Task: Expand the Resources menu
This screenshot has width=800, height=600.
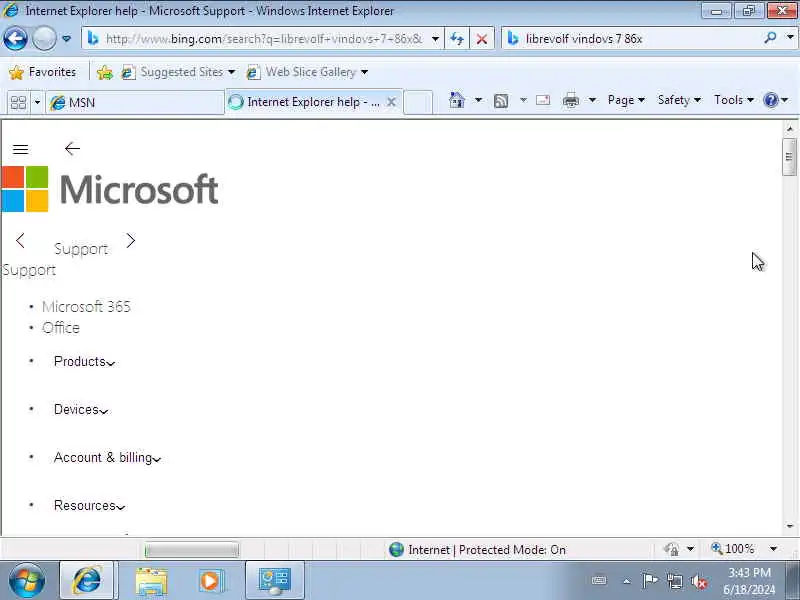Action: [x=89, y=505]
